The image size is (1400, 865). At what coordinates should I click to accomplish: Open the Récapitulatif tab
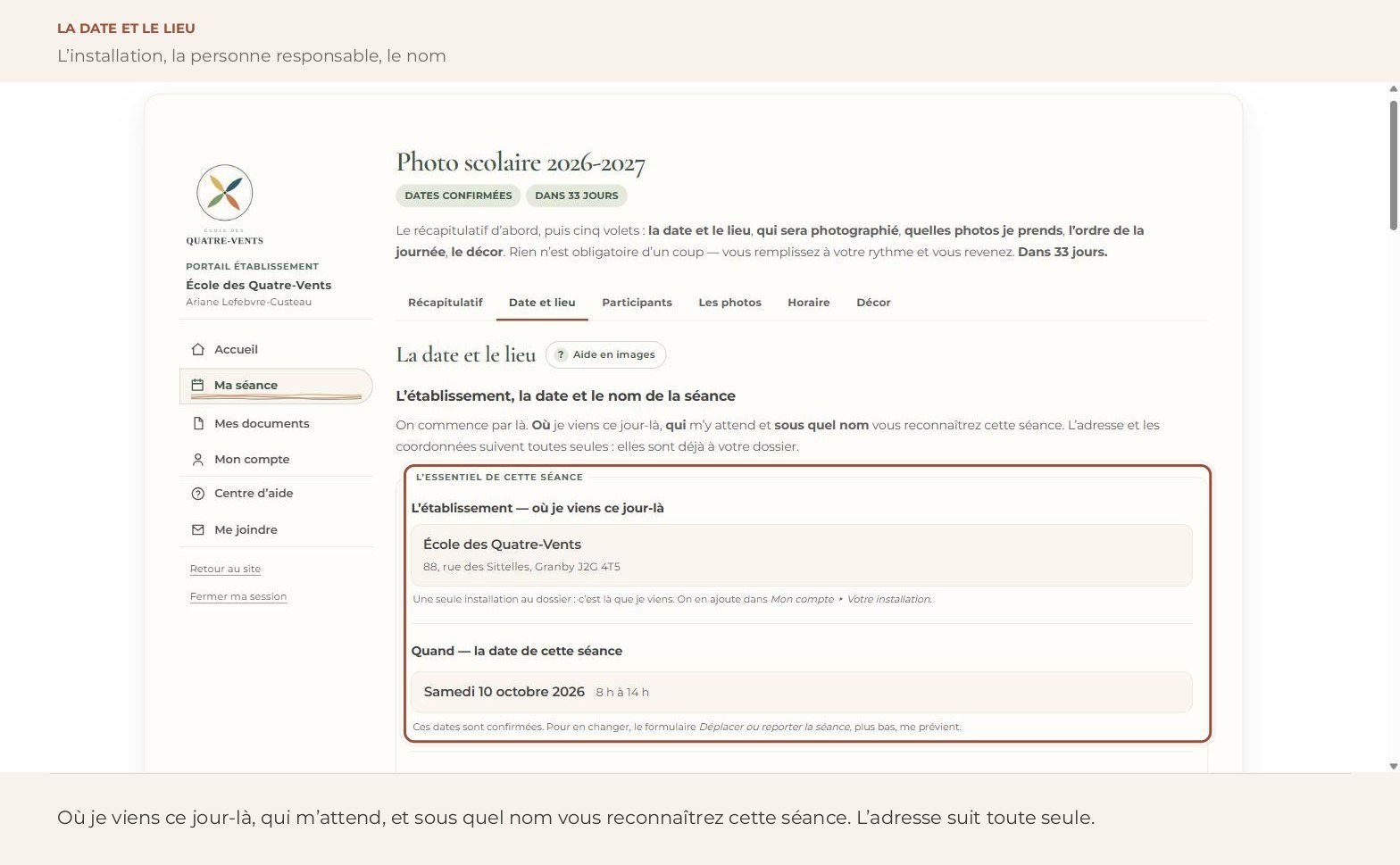[x=446, y=303]
